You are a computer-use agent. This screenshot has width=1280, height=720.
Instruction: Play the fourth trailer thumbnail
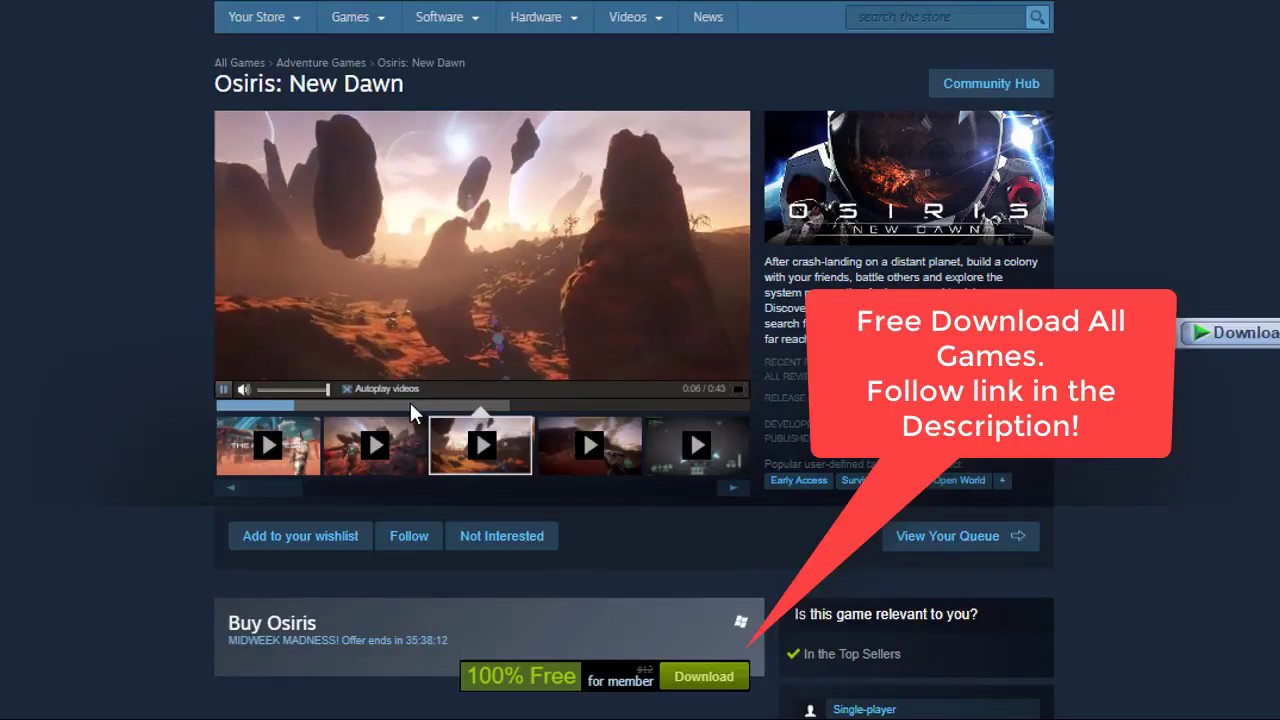point(589,445)
